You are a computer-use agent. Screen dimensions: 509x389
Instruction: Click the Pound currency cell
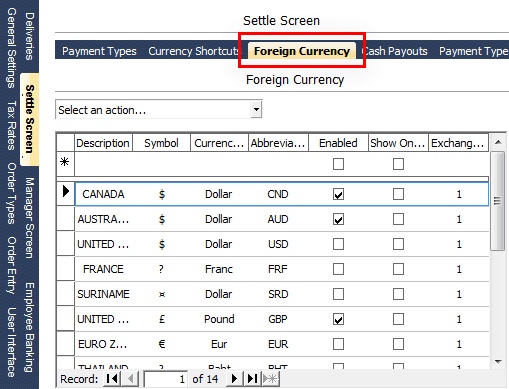[x=219, y=319]
